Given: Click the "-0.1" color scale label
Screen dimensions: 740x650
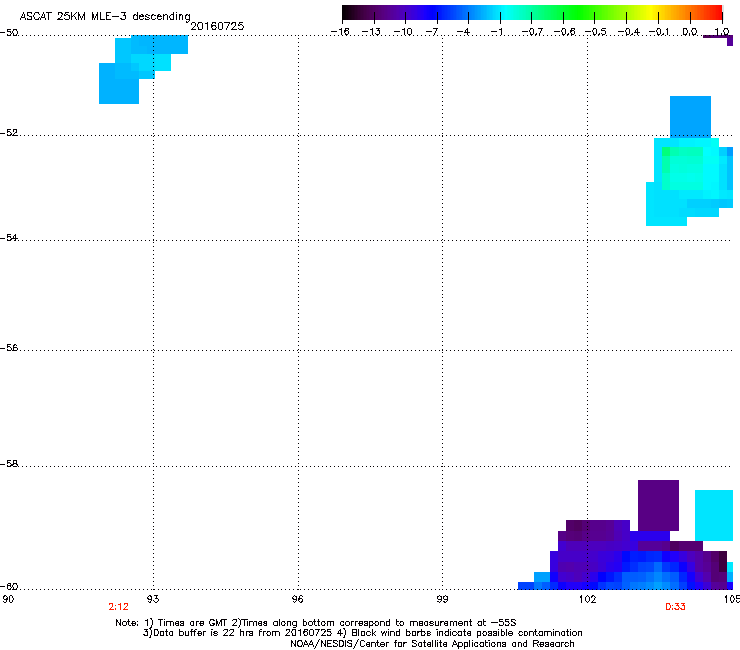Looking at the screenshot, I should pos(660,32).
